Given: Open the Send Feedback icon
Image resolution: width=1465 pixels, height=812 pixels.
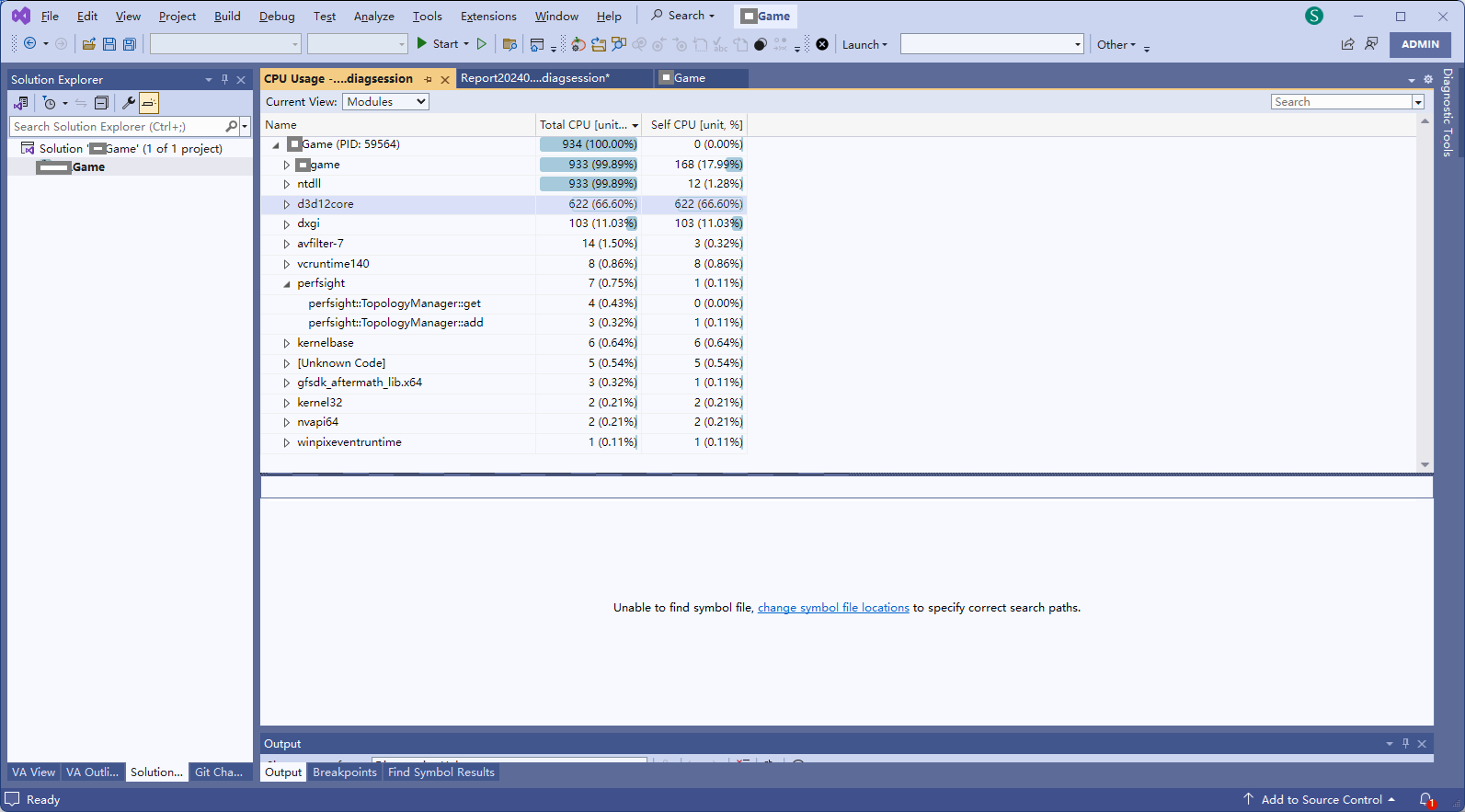Looking at the screenshot, I should click(x=1371, y=44).
